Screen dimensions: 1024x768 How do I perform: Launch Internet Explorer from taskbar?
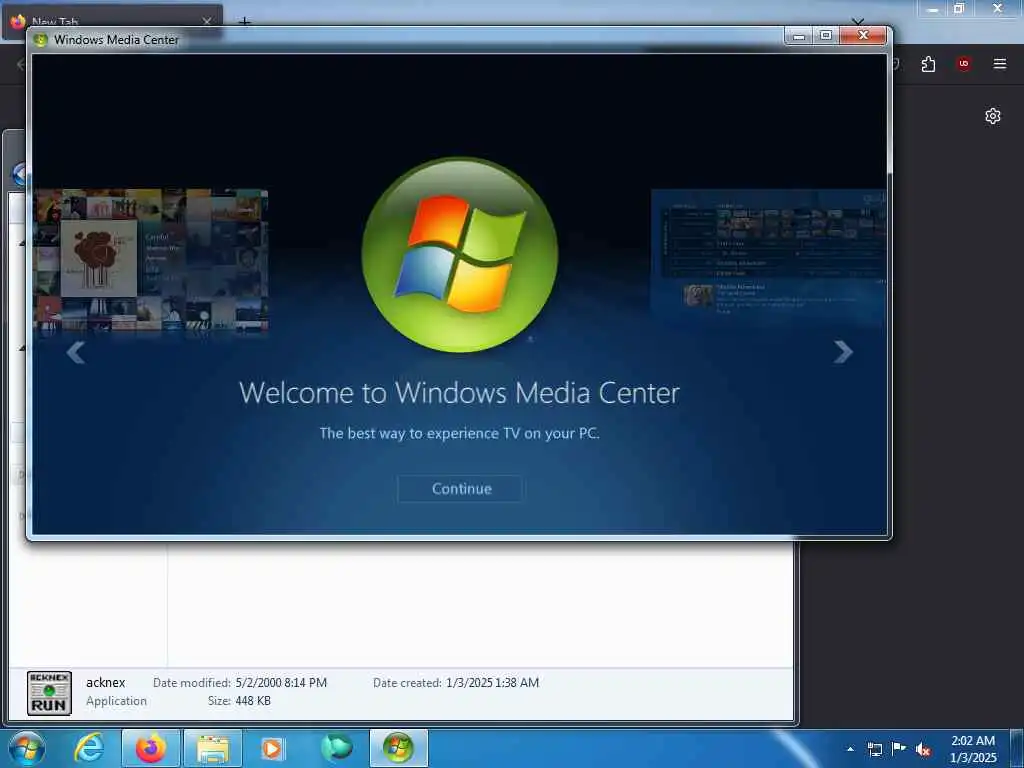(x=88, y=748)
